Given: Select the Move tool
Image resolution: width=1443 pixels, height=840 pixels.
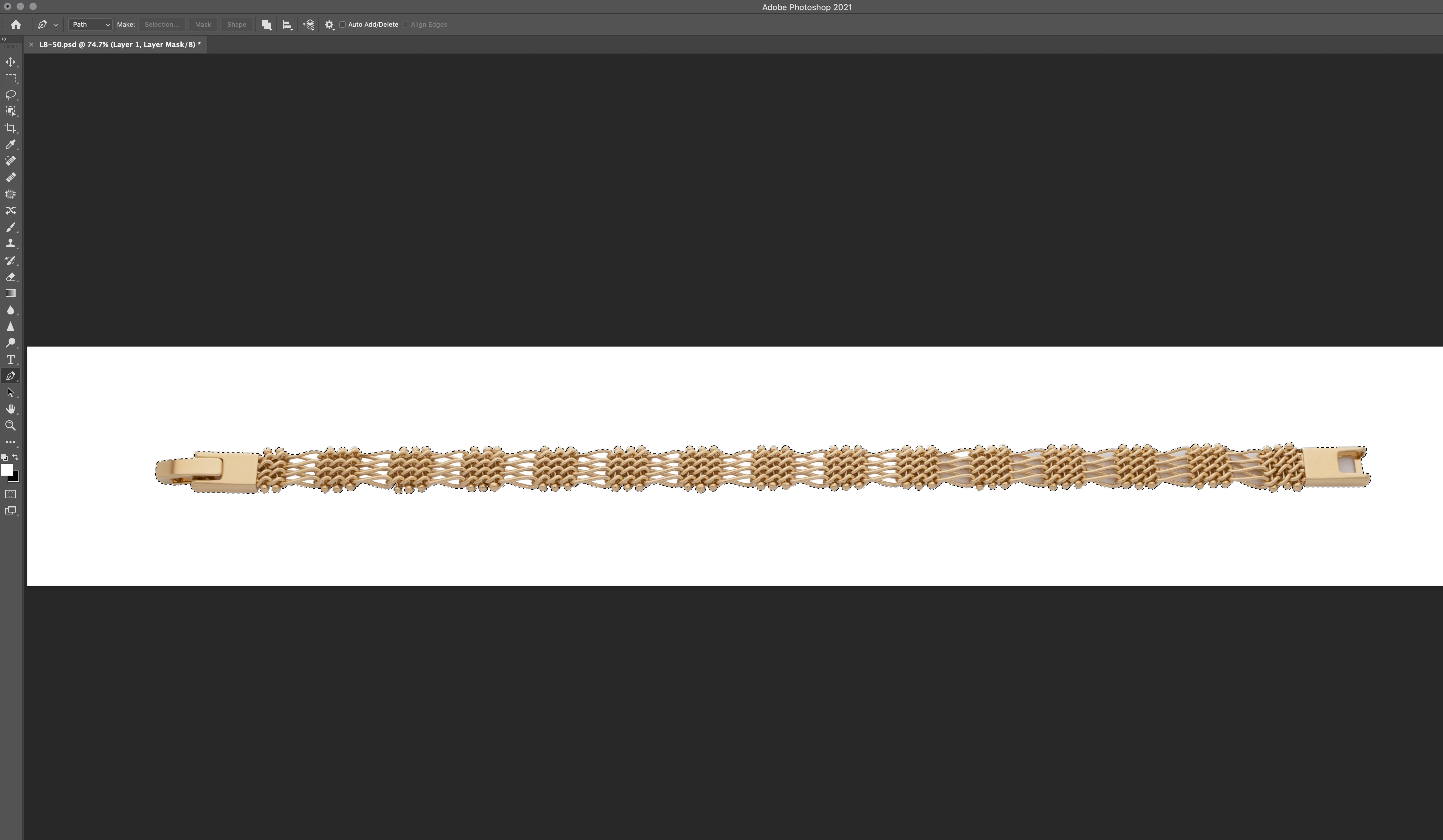Looking at the screenshot, I should point(10,62).
